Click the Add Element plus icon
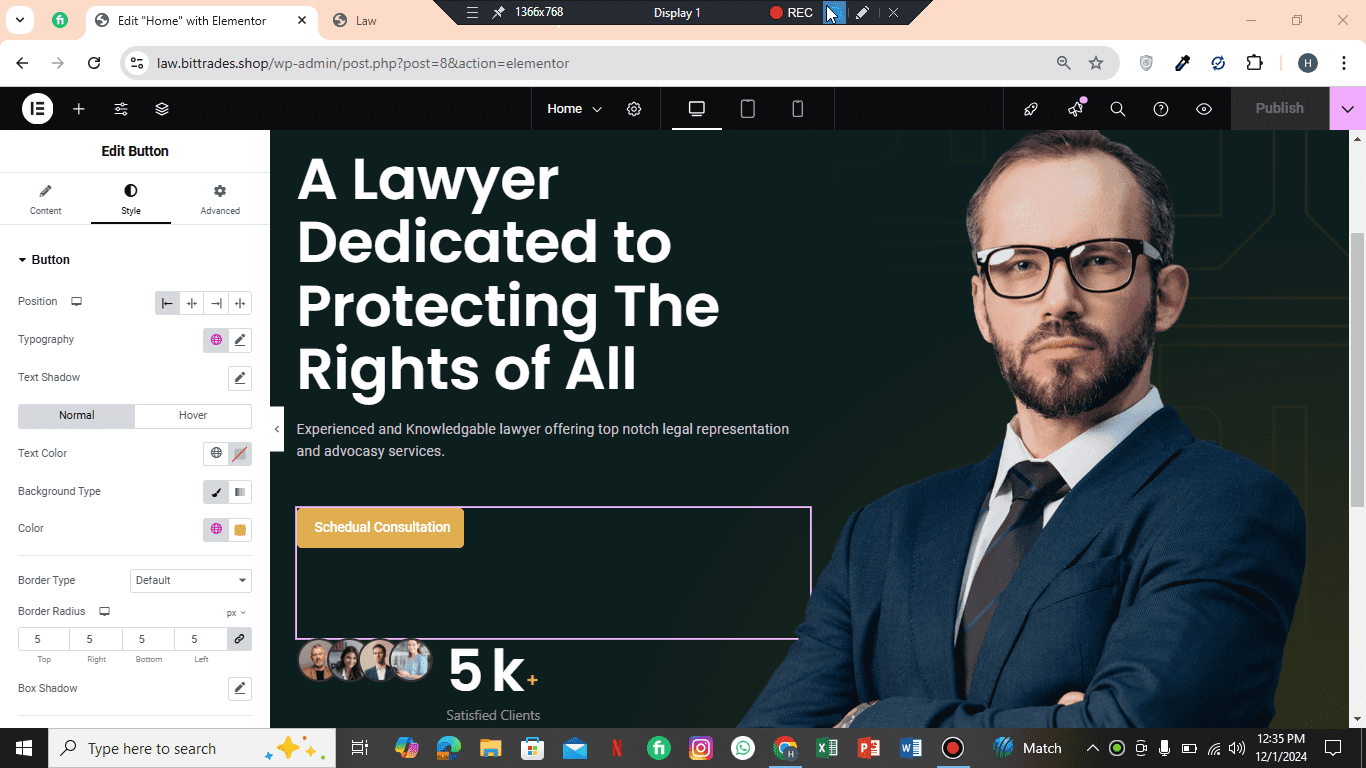 click(79, 109)
